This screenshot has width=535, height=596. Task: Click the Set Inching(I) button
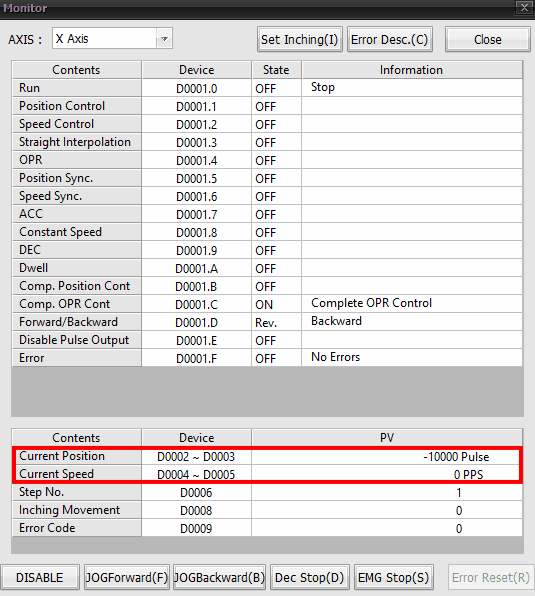[x=299, y=39]
